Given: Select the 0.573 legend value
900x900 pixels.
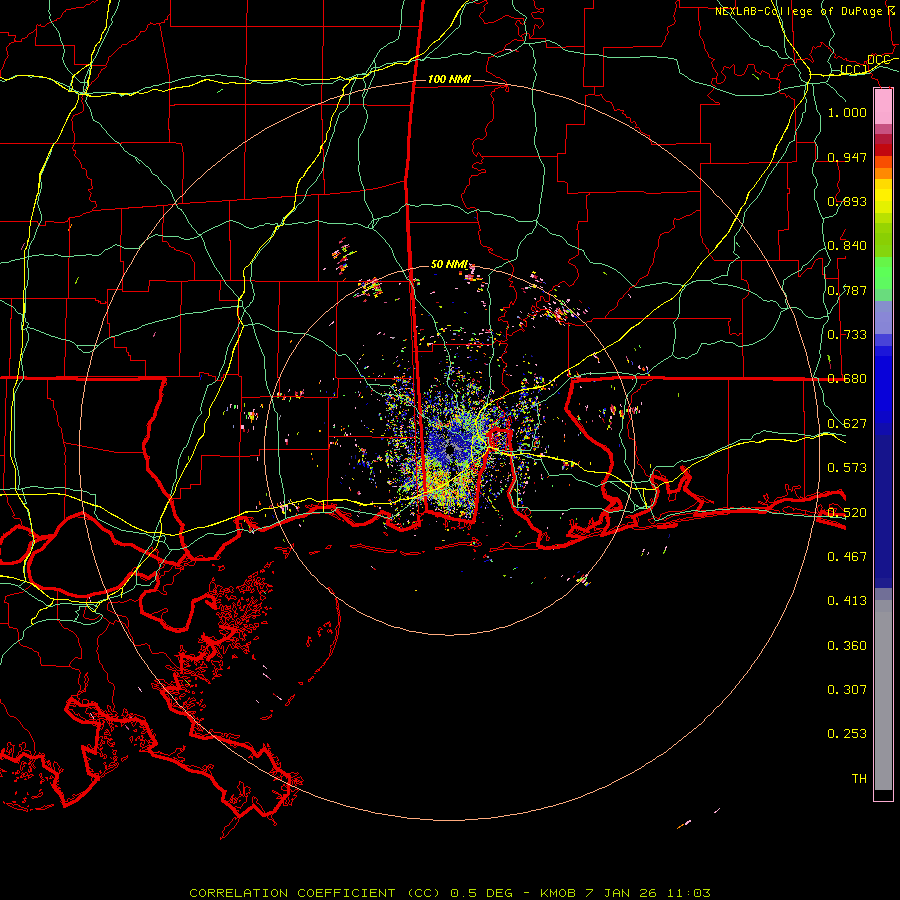Looking at the screenshot, I should coord(847,468).
